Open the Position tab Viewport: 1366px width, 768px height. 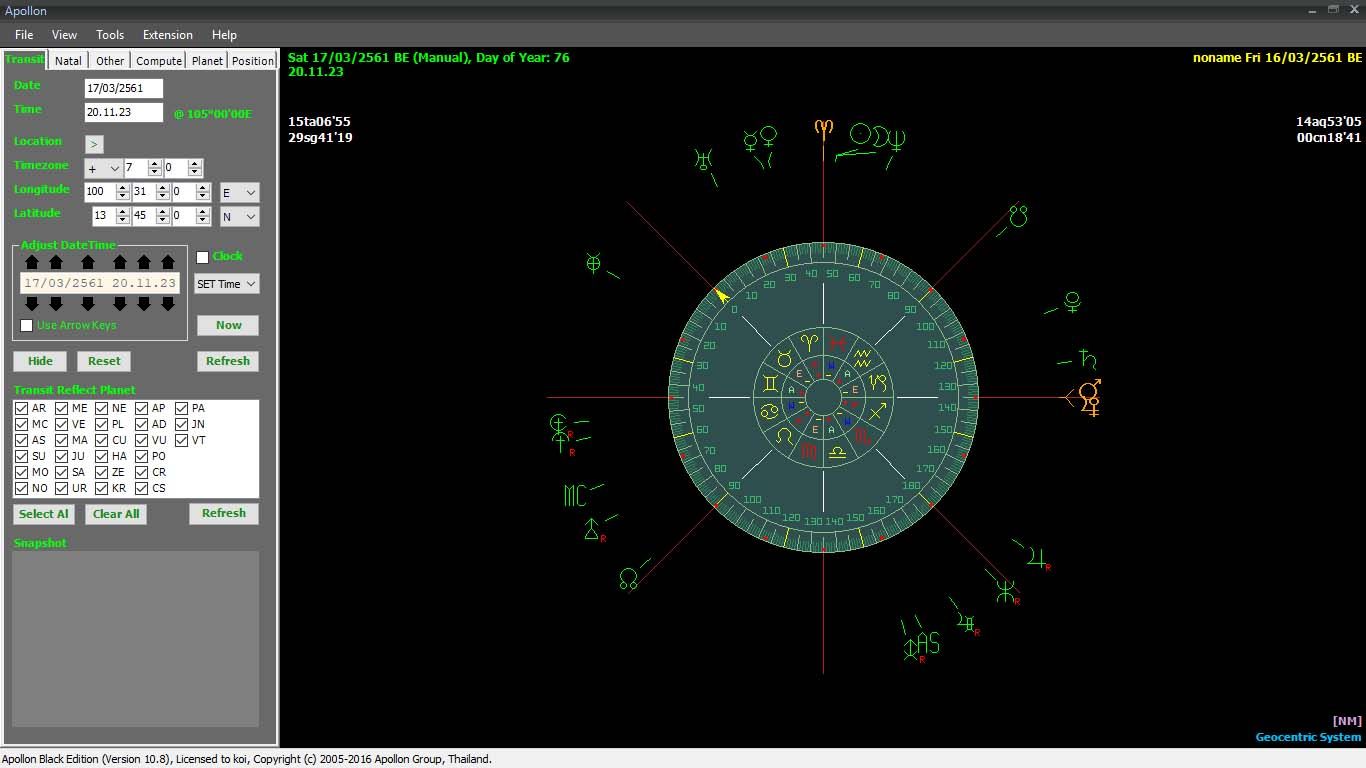coord(252,61)
